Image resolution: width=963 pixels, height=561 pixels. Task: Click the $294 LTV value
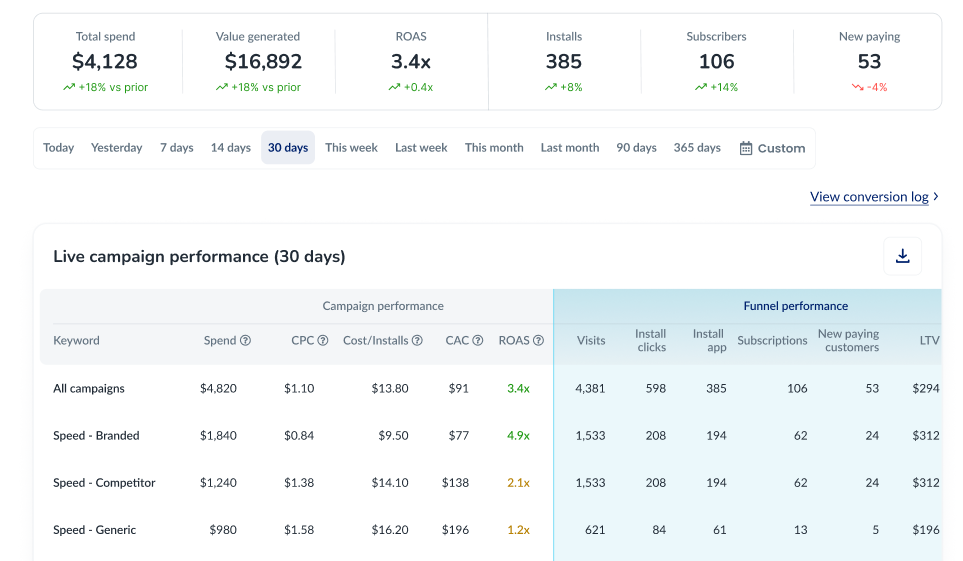tap(926, 388)
